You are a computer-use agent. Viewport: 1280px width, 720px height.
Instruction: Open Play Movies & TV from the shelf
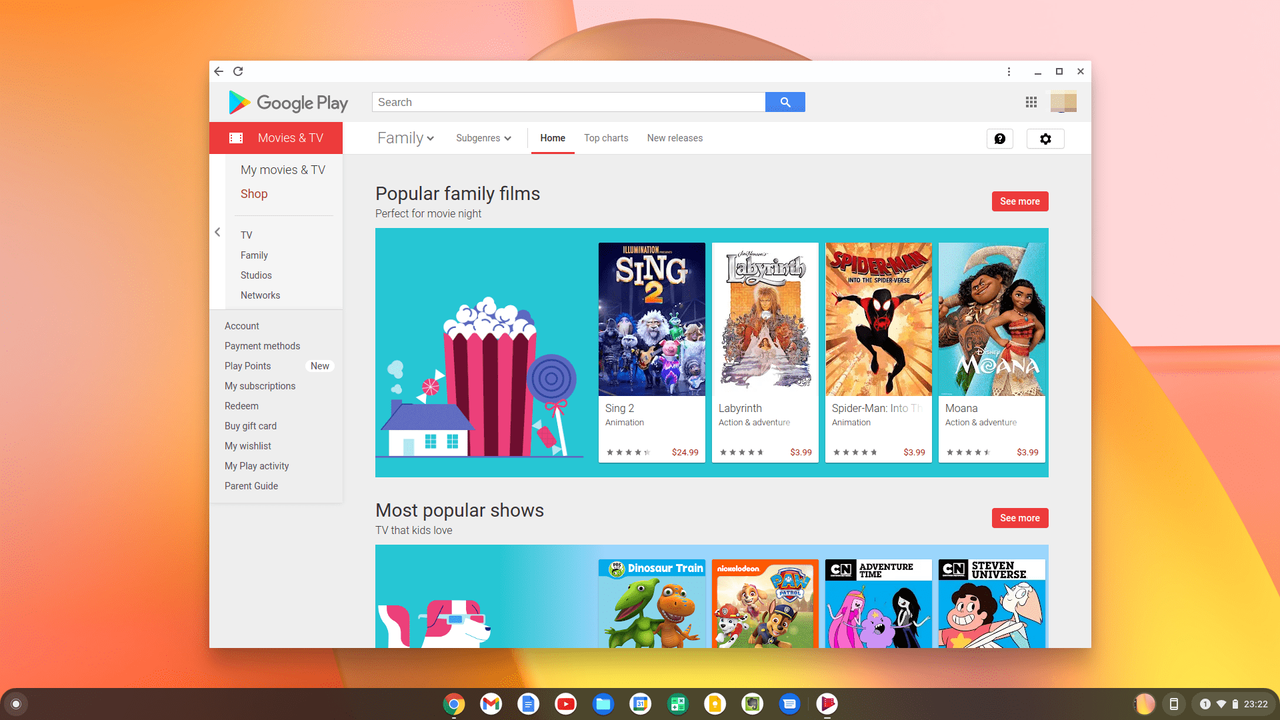point(826,704)
